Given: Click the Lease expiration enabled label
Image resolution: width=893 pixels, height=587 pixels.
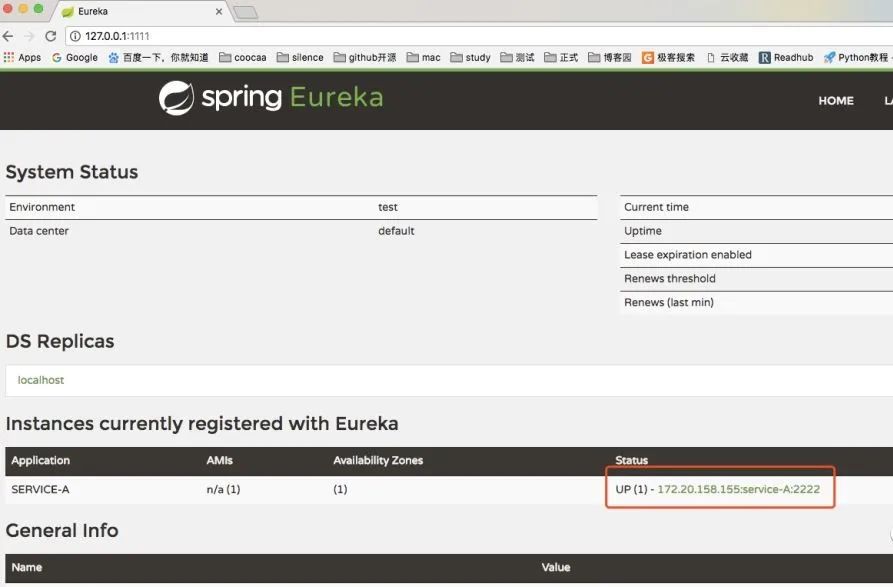Looking at the screenshot, I should (688, 255).
